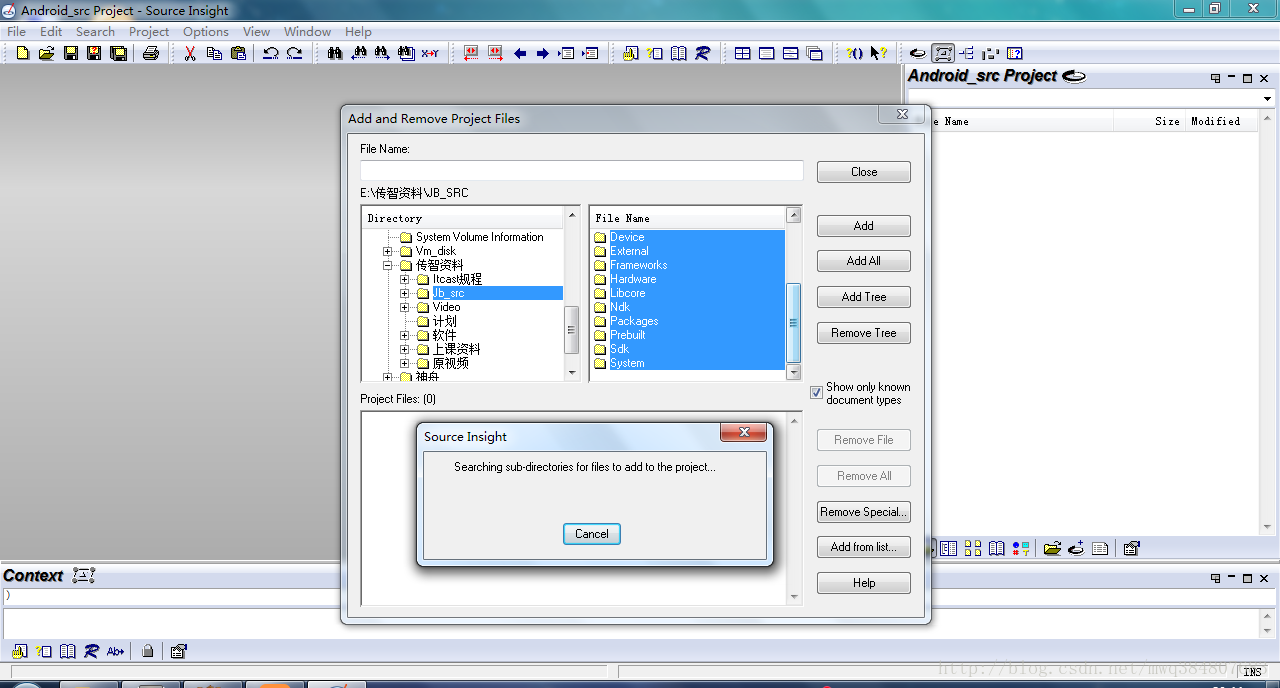Click the Windows Start orb on the taskbar
The height and width of the screenshot is (688, 1280).
point(25,685)
